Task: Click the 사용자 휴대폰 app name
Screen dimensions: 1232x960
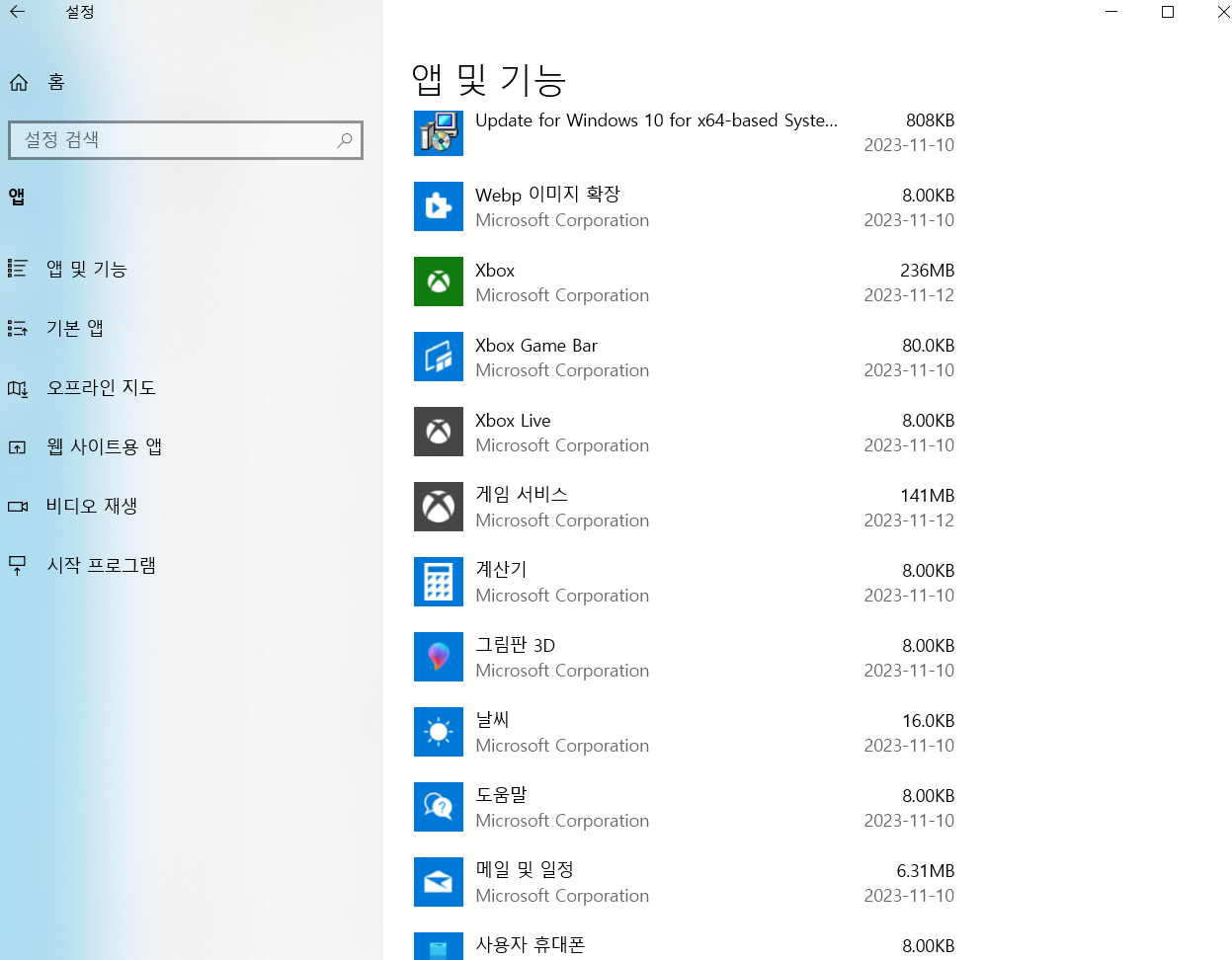Action: point(531,945)
